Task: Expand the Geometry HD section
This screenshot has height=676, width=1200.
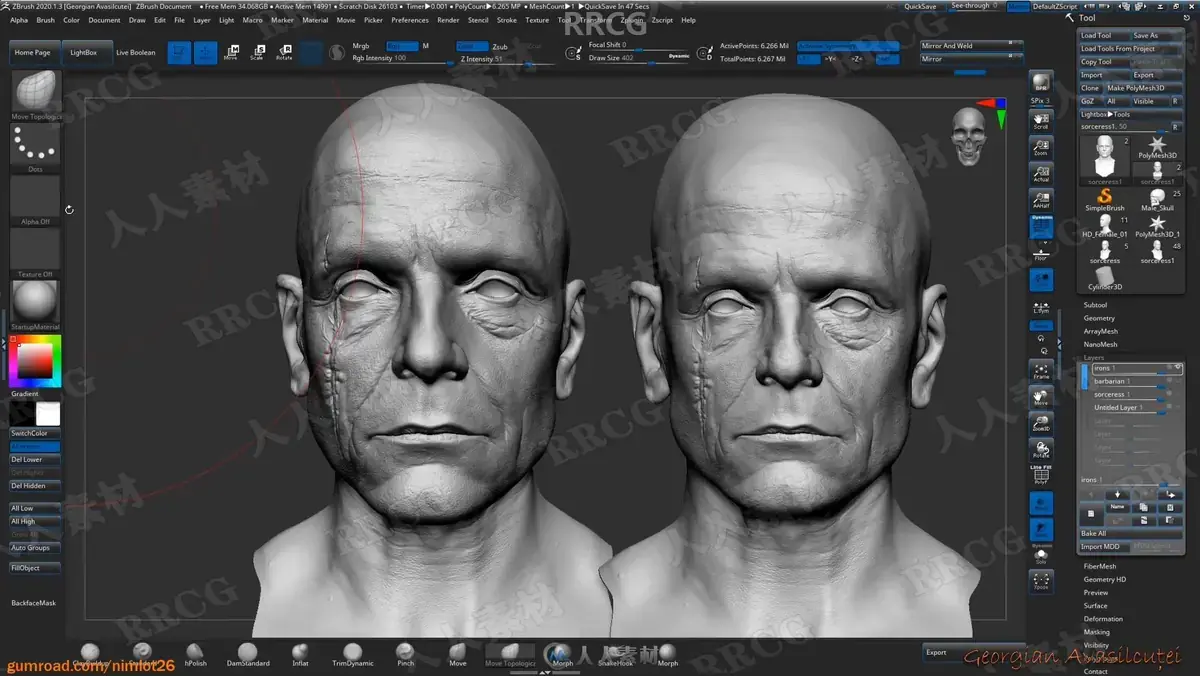Action: click(1105, 579)
